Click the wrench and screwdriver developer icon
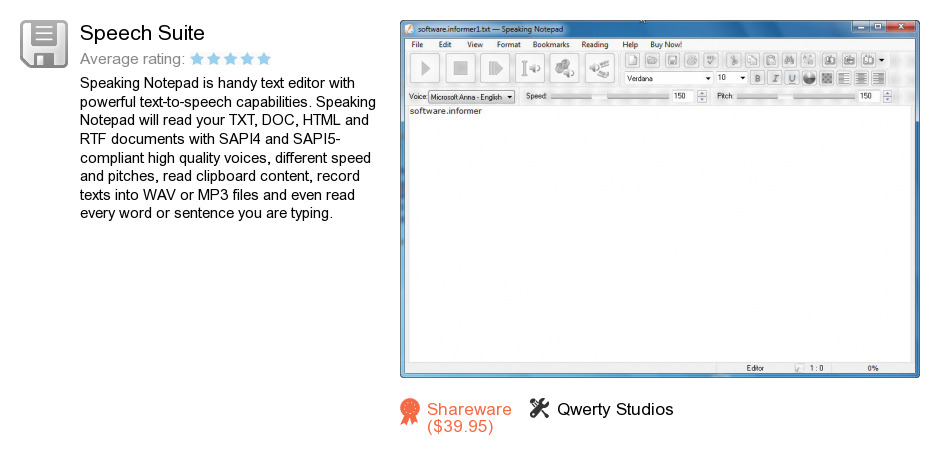 540,409
